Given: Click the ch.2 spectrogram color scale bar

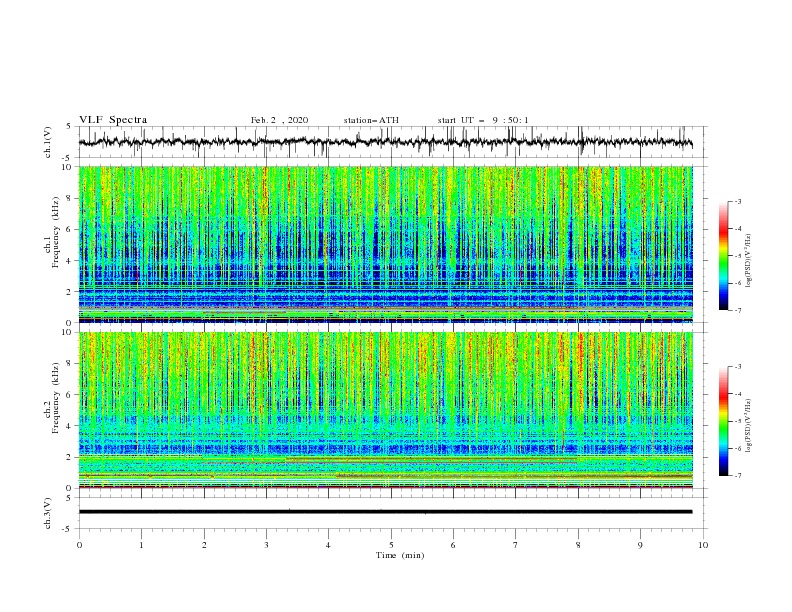Looking at the screenshot, I should click(723, 421).
